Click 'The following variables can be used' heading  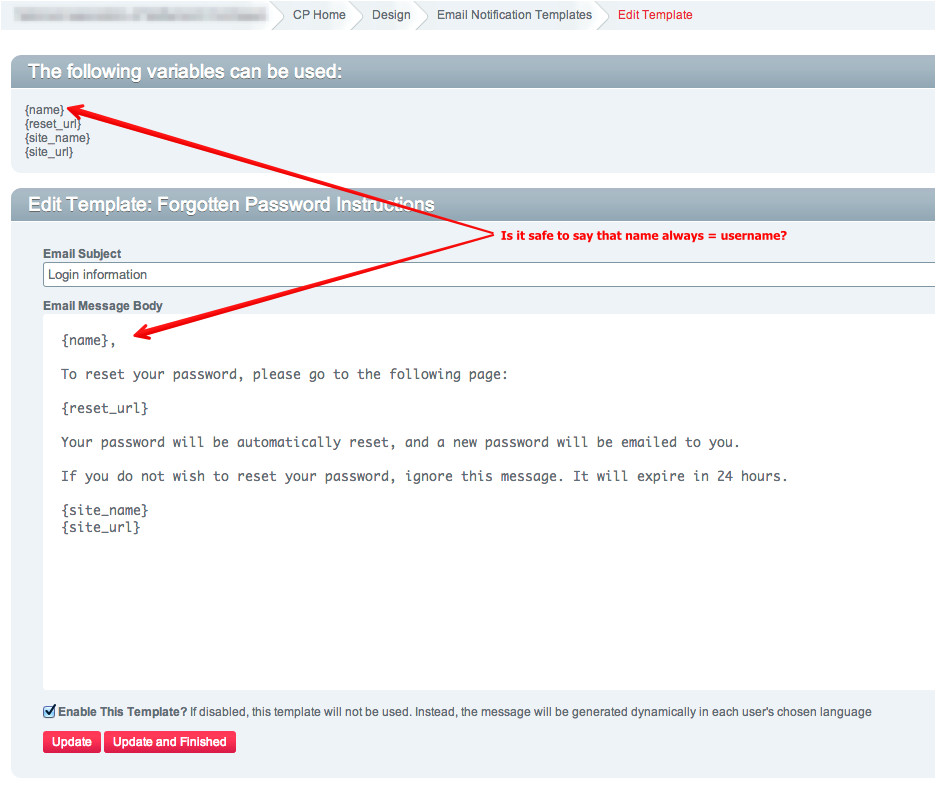click(x=185, y=72)
